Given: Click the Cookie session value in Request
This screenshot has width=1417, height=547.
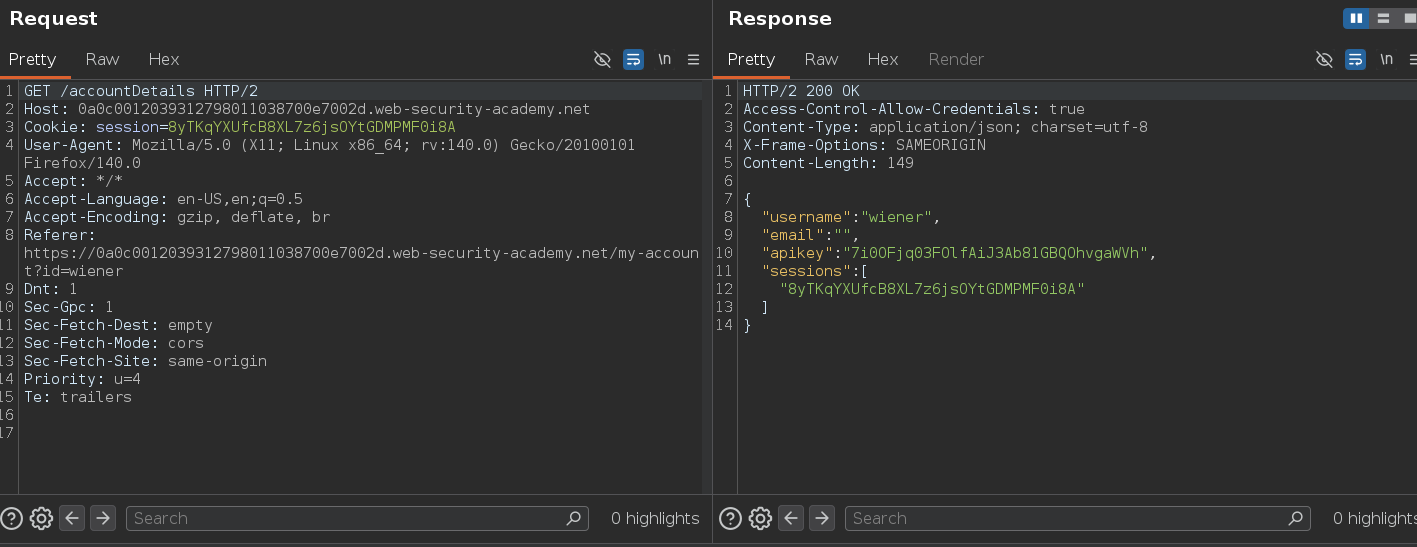Looking at the screenshot, I should [311, 127].
